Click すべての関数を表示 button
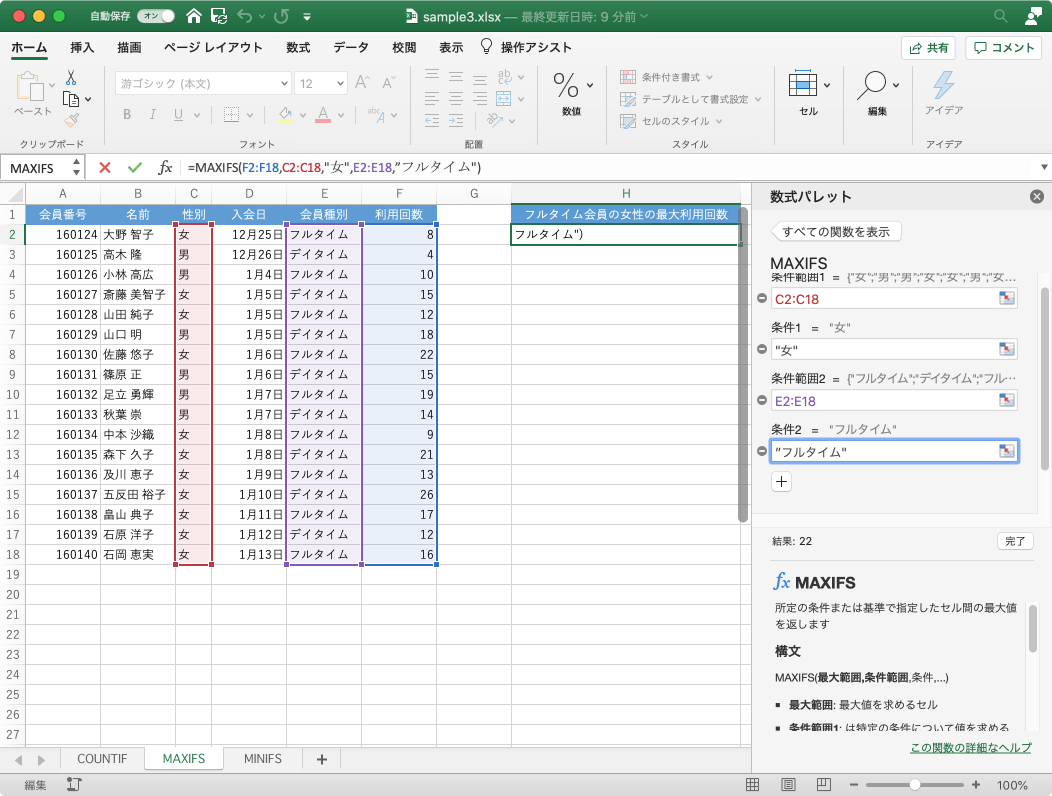 click(x=835, y=232)
